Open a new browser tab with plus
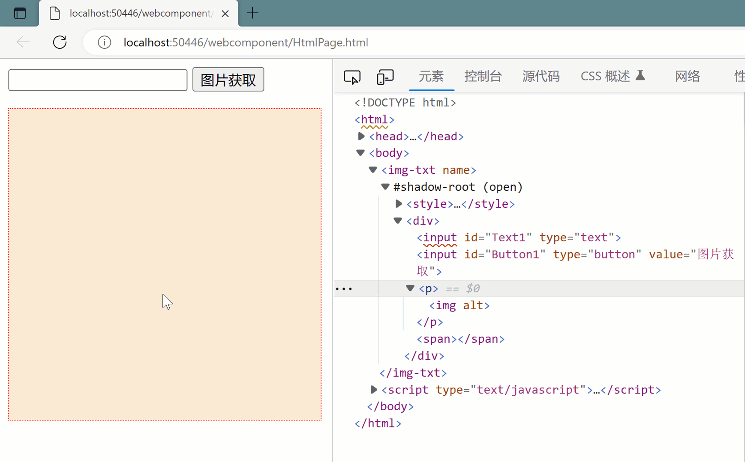The height and width of the screenshot is (462, 745). click(252, 13)
